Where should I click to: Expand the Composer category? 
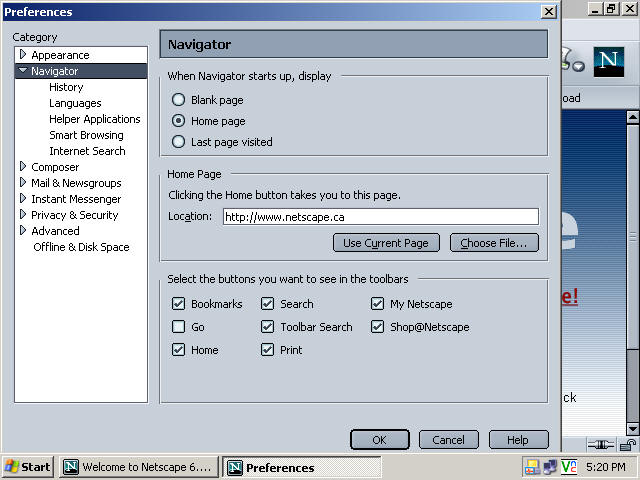[23, 166]
